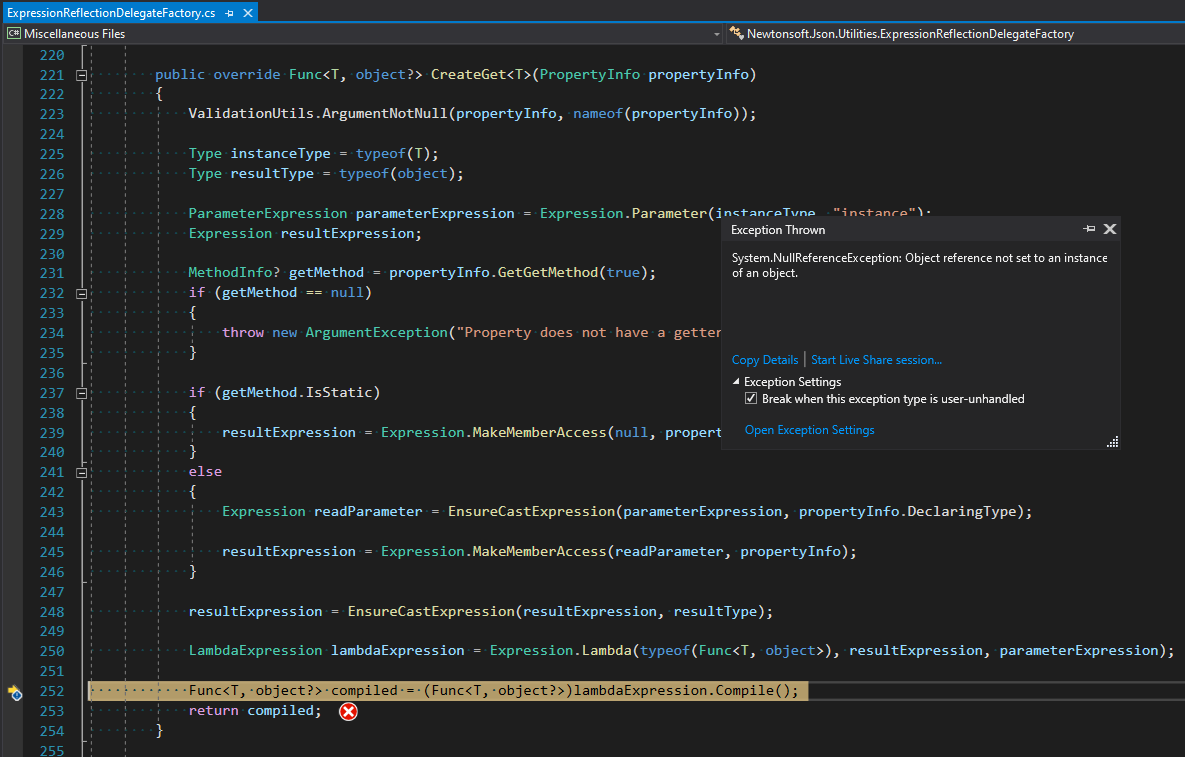Enable break when exception type is user-unhandled
This screenshot has width=1185, height=757.
click(x=750, y=398)
